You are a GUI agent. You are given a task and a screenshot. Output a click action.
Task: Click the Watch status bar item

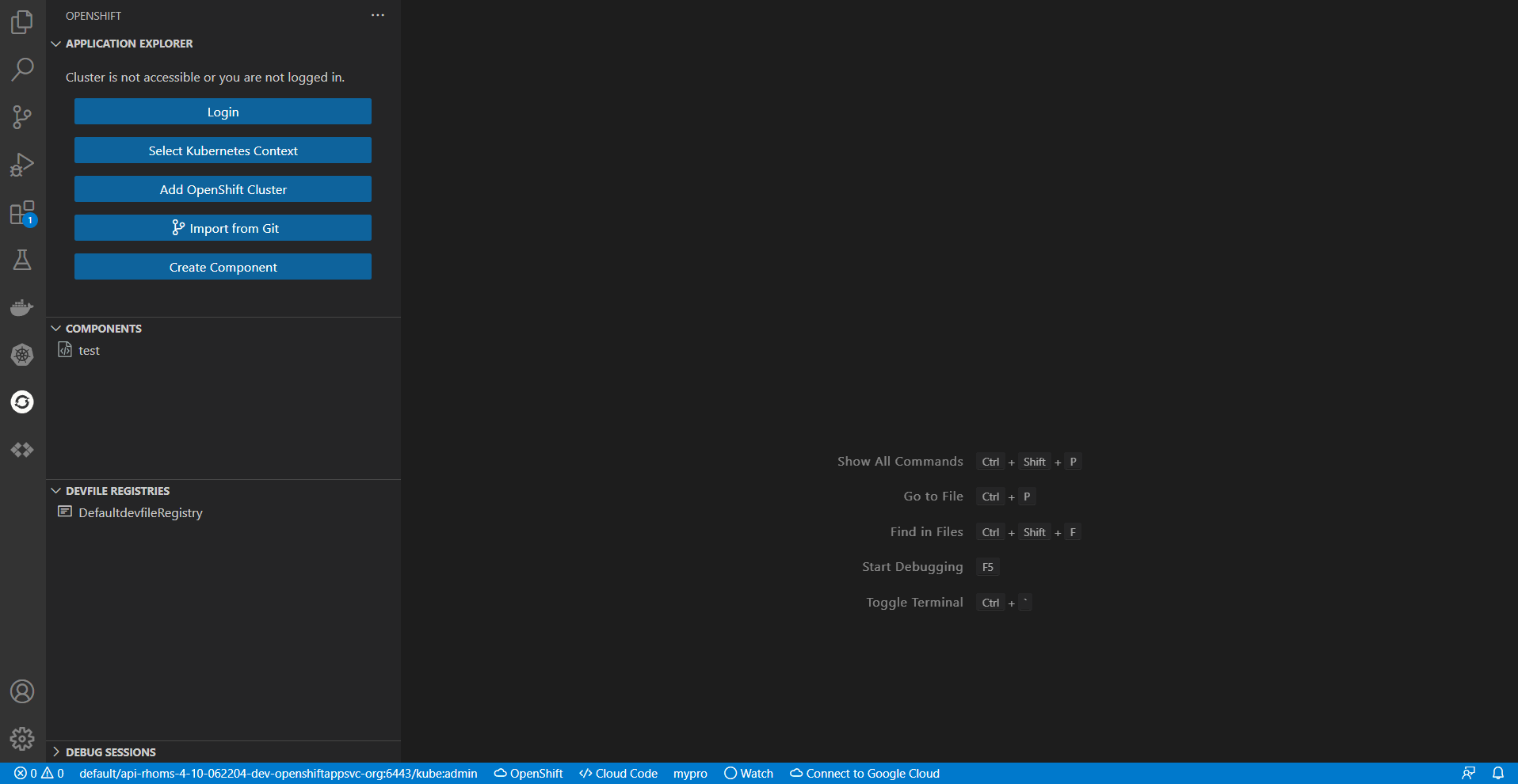point(749,774)
